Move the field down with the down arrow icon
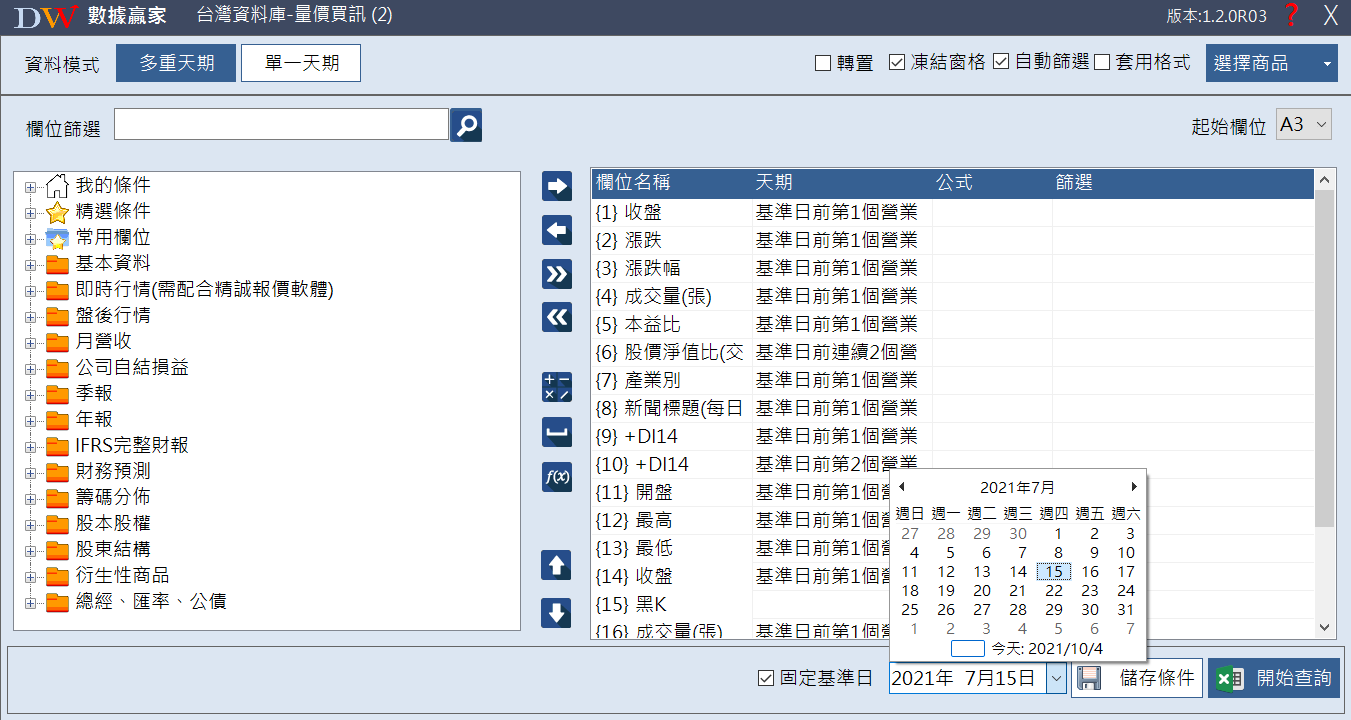1351x720 pixels. 556,612
